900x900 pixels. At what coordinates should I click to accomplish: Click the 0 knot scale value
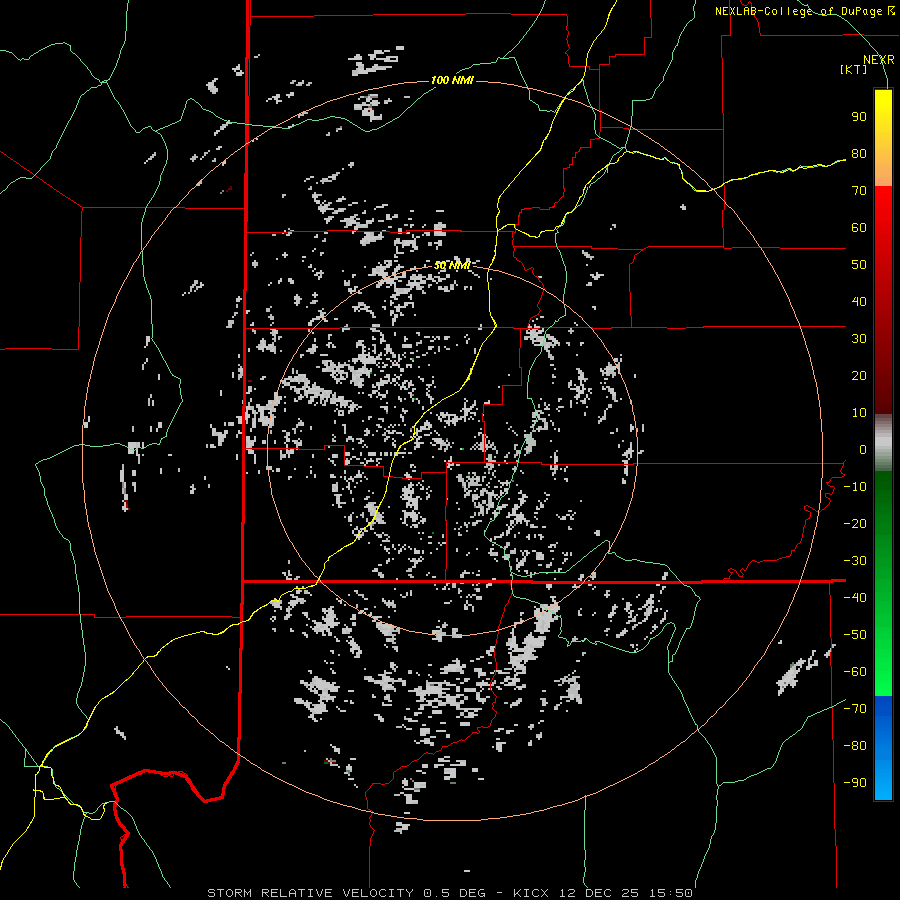coord(863,450)
